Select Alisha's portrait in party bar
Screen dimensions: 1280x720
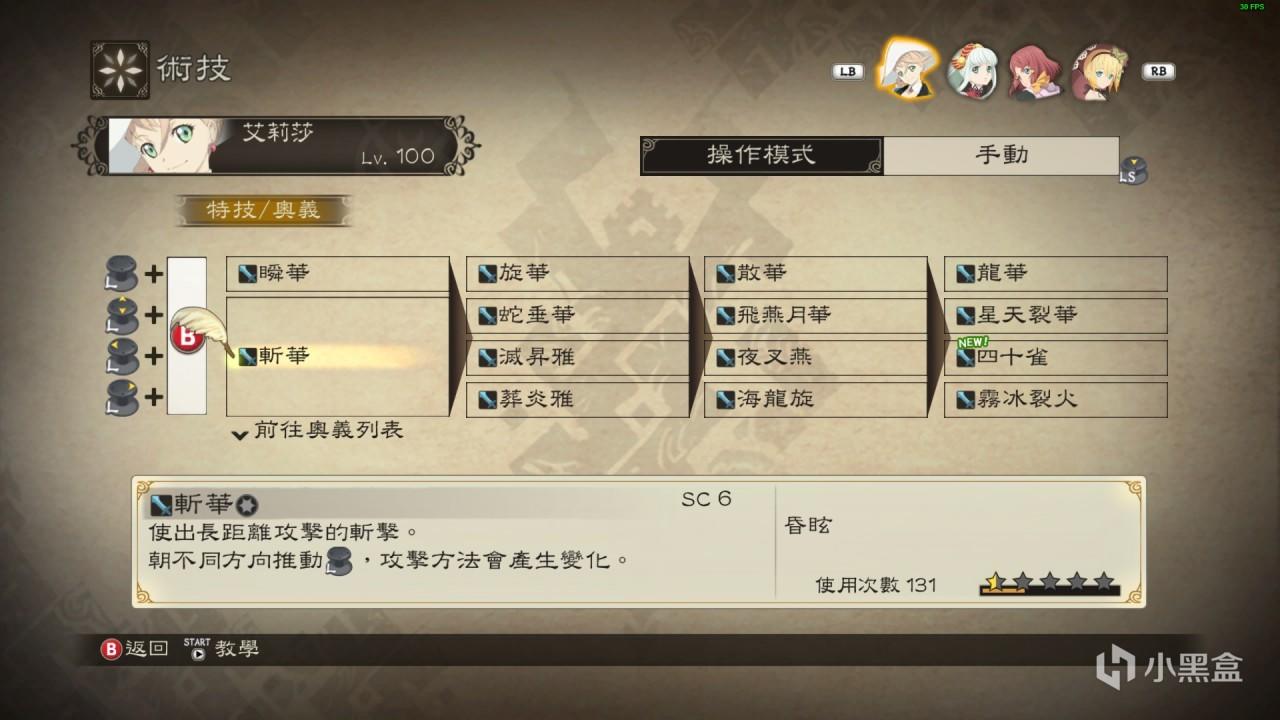pyautogui.click(x=908, y=70)
